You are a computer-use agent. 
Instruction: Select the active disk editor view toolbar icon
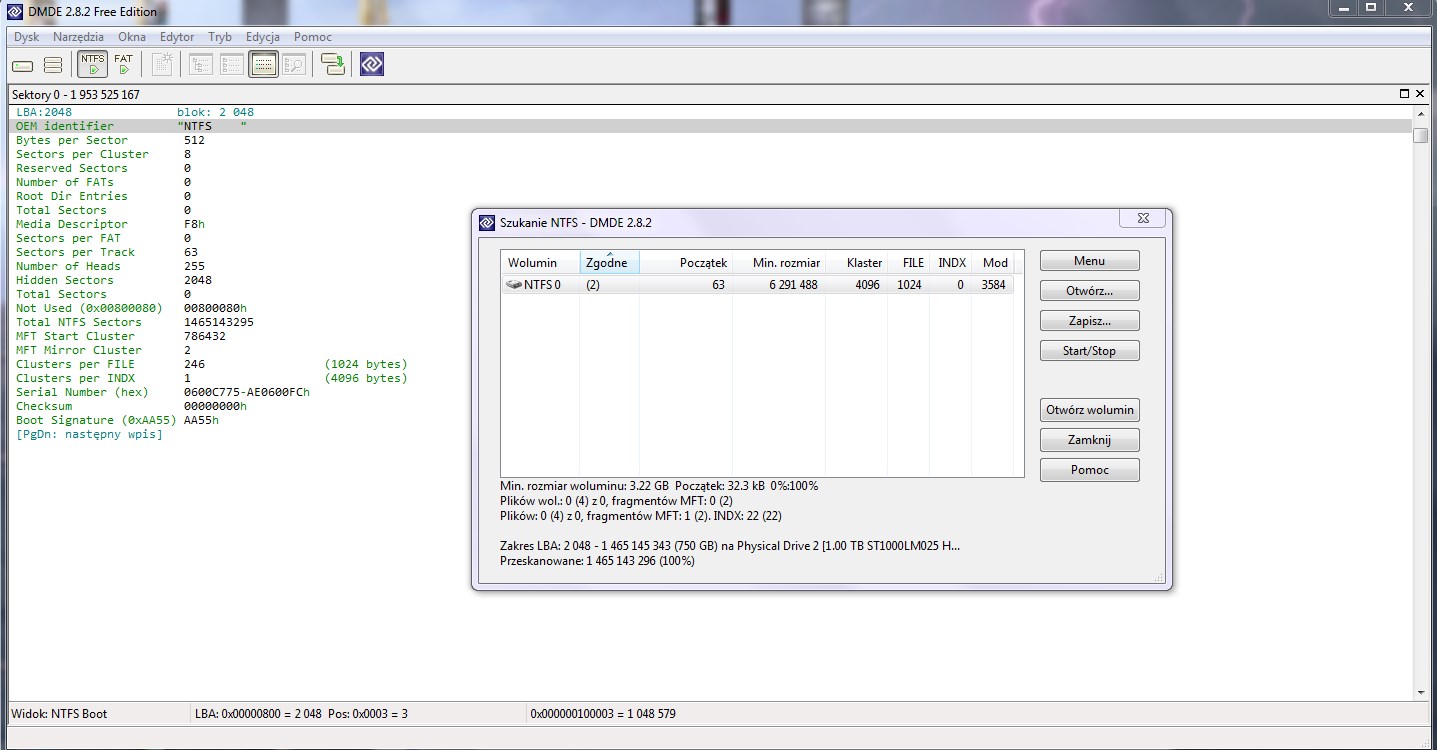(x=264, y=65)
